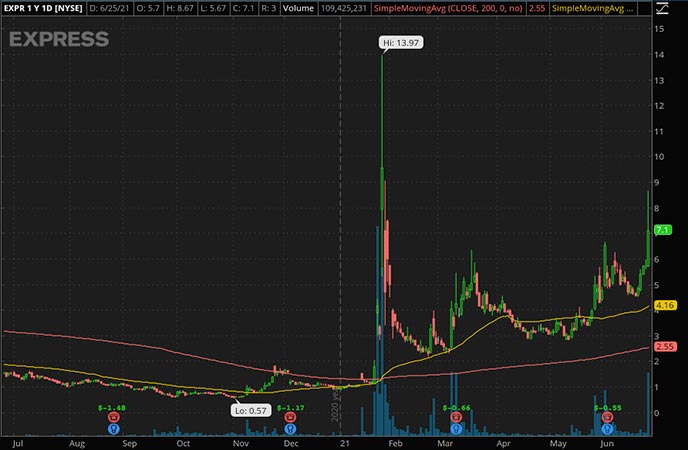The height and width of the screenshot is (450, 688).
Task: Click the Jul label on the time axis
Action: [x=18, y=443]
